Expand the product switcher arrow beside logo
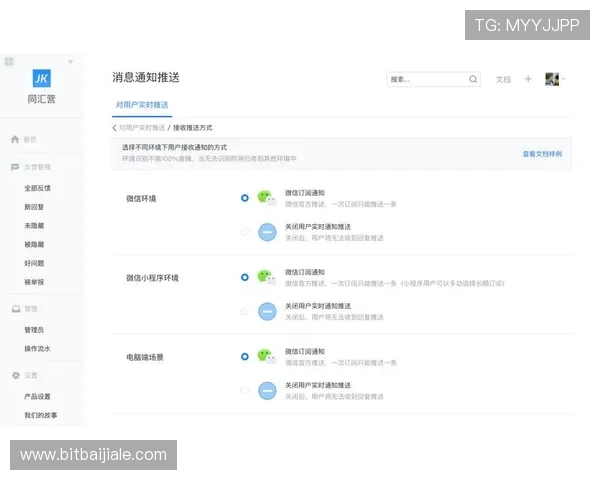 [x=70, y=62]
